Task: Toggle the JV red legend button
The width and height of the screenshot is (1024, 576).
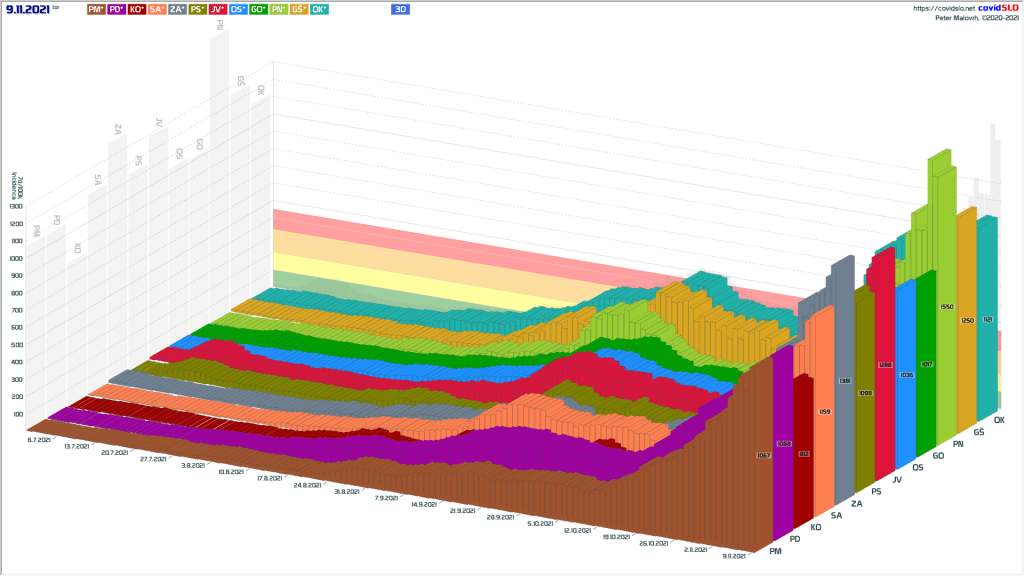Action: tap(218, 9)
